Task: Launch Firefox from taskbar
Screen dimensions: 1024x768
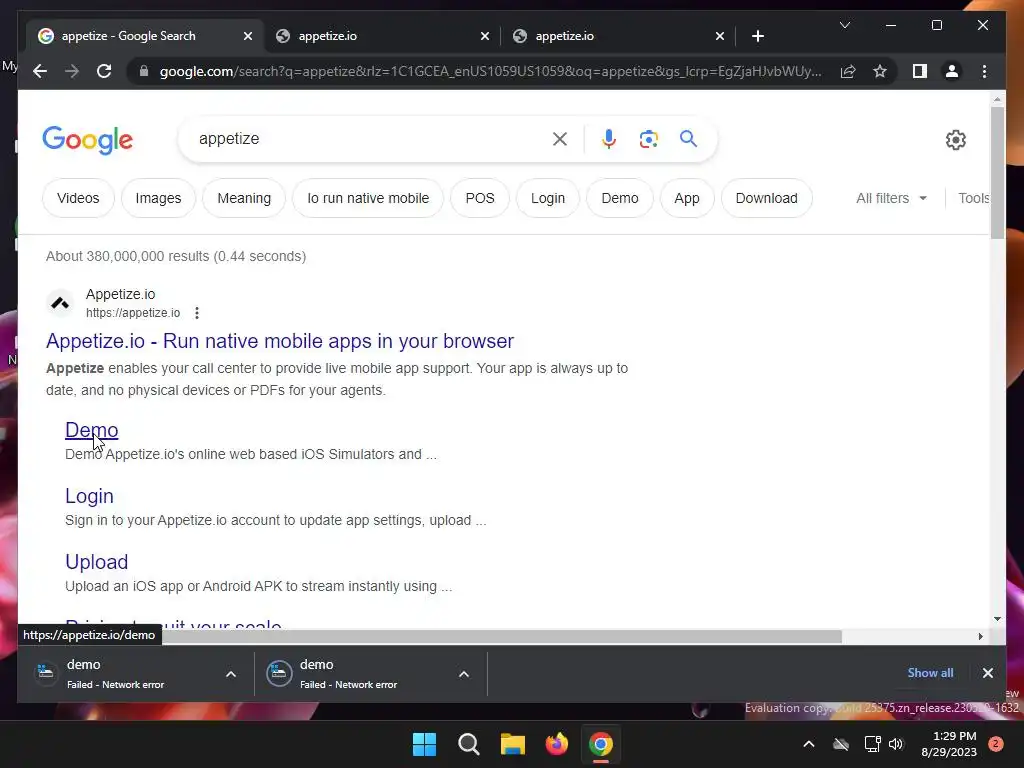Action: (556, 744)
